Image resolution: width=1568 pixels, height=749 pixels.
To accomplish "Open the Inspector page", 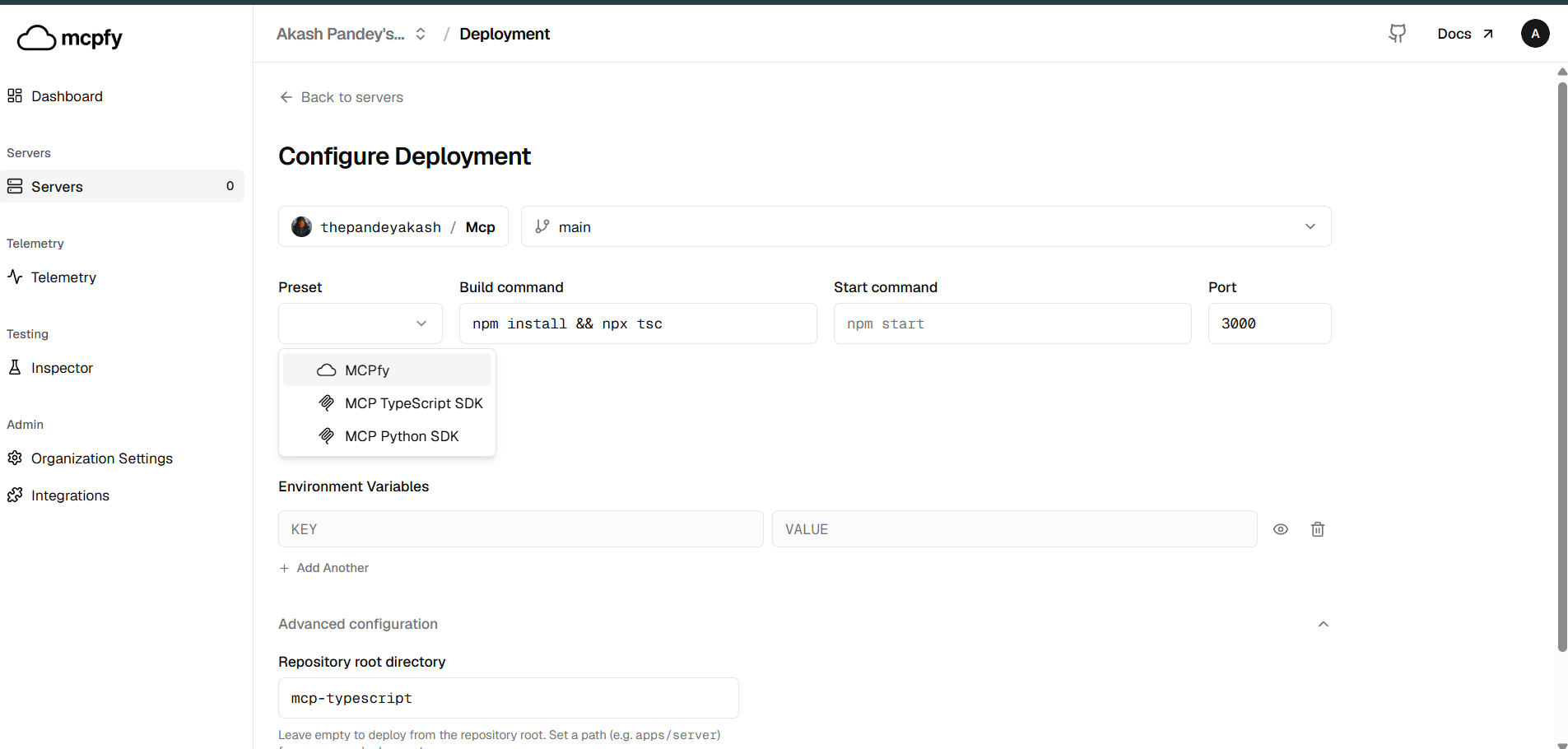I will 123,368.
